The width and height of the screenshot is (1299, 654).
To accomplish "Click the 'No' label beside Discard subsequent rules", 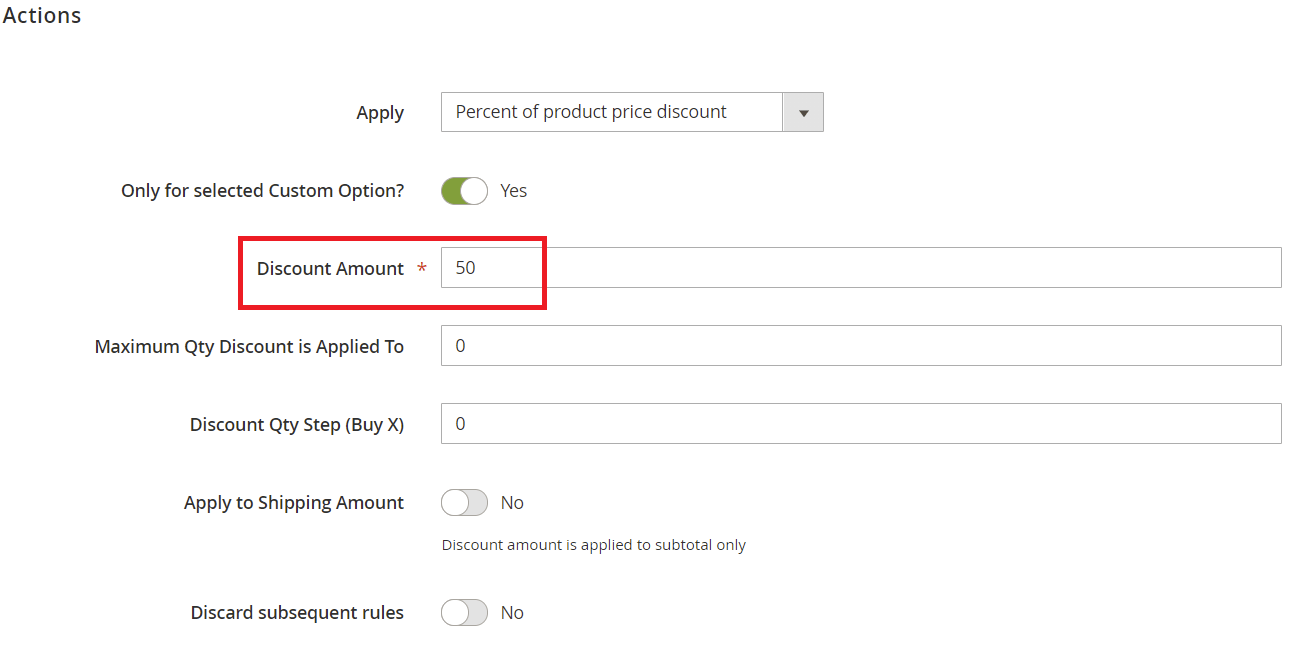I will coord(512,612).
